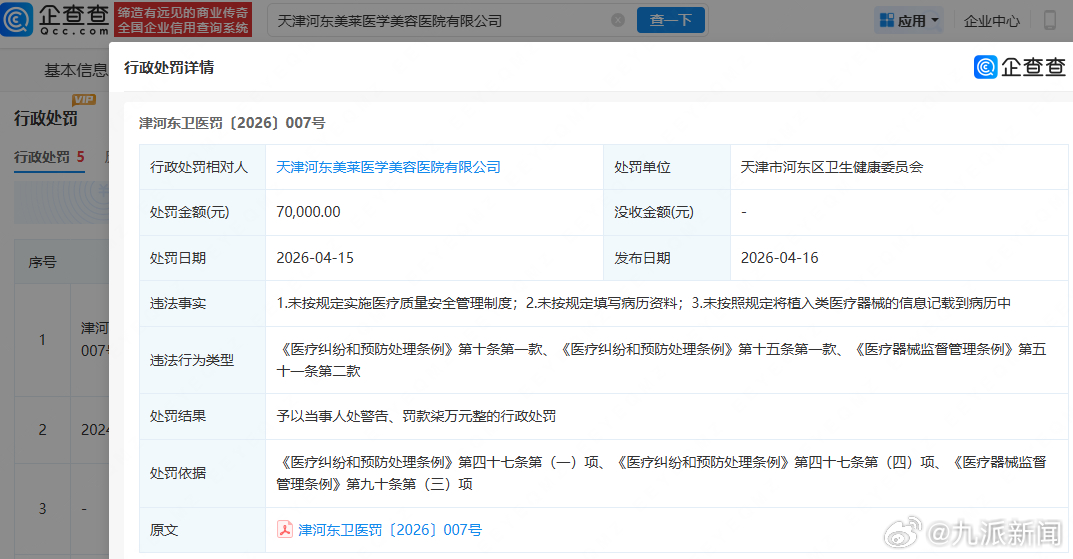1073x559 pixels.
Task: Open 企业中心 in the top bar
Action: (992, 20)
